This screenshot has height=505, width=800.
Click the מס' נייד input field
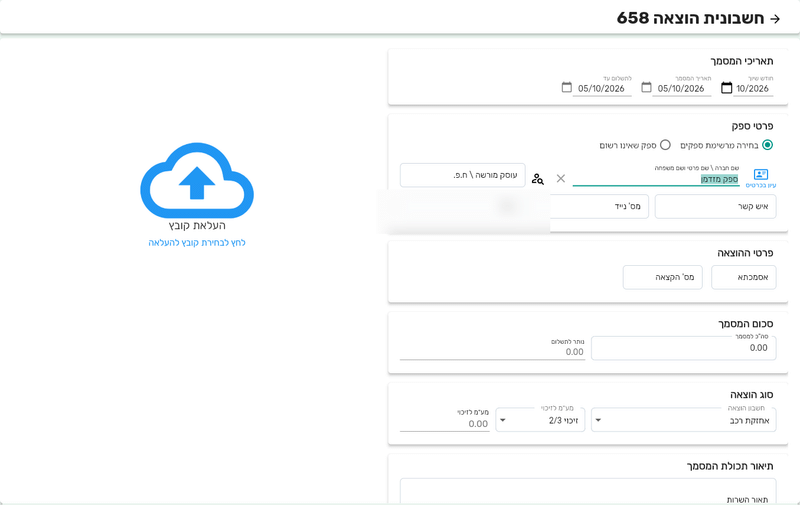599,206
